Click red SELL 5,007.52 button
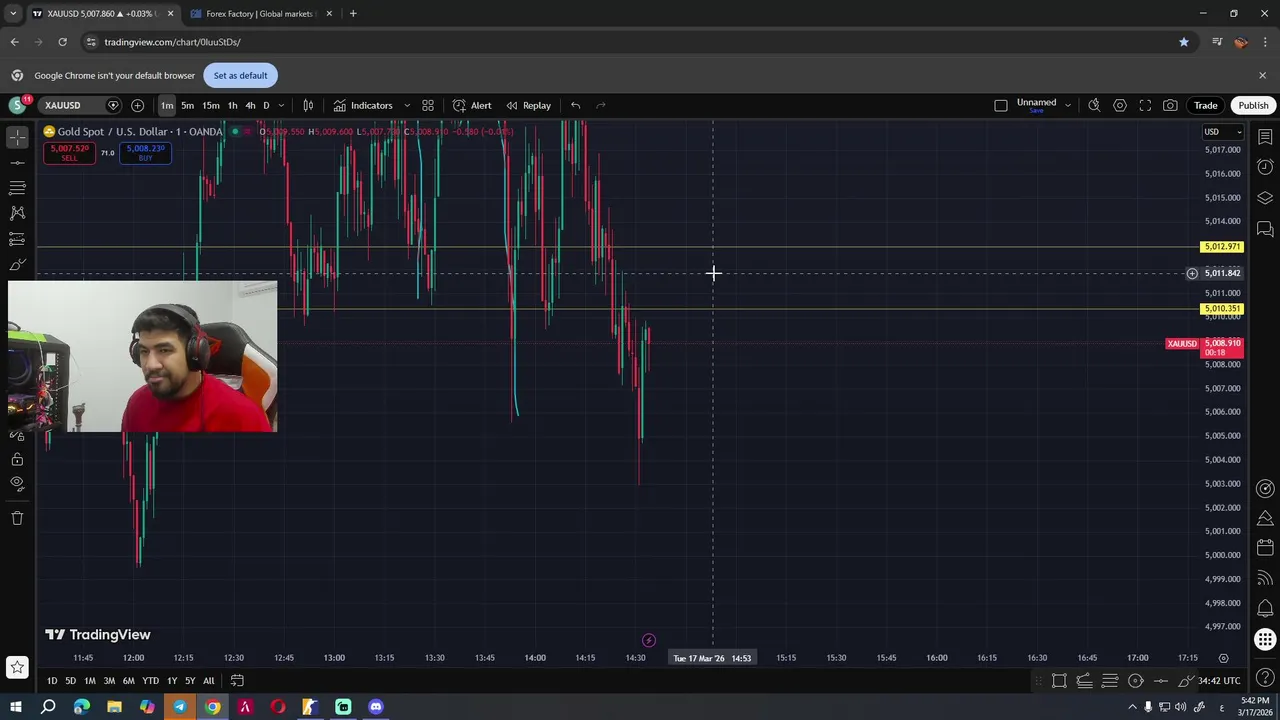Screen dimensions: 1280x720 pos(69,153)
